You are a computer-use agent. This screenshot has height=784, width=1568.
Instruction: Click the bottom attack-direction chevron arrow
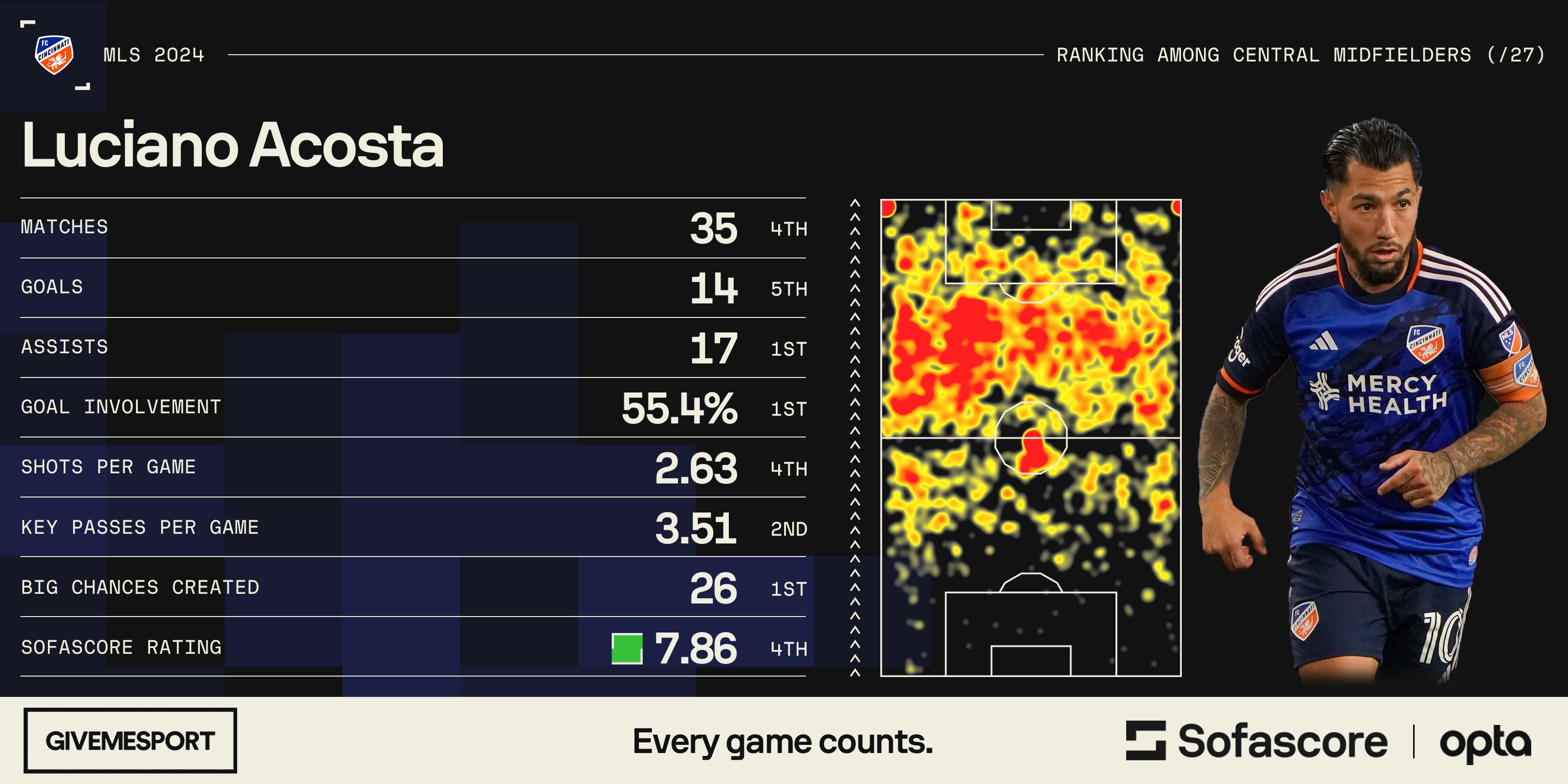pos(855,673)
